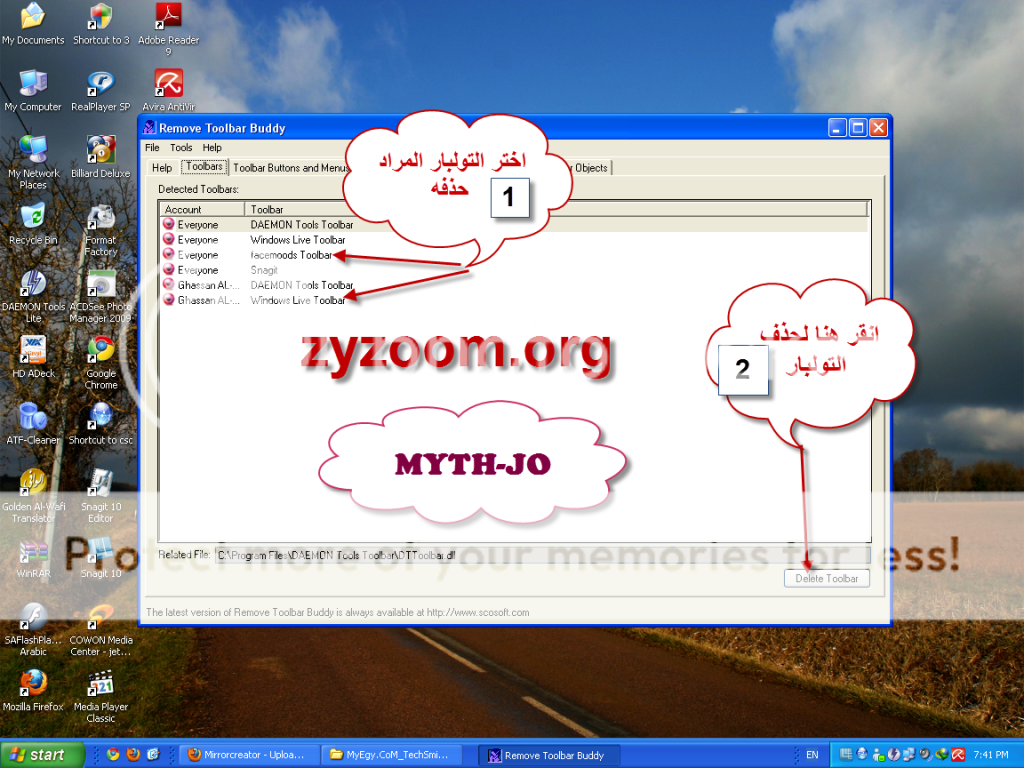The width and height of the screenshot is (1024, 768).
Task: Open Media Player Classic desktop shortcut
Action: (101, 696)
